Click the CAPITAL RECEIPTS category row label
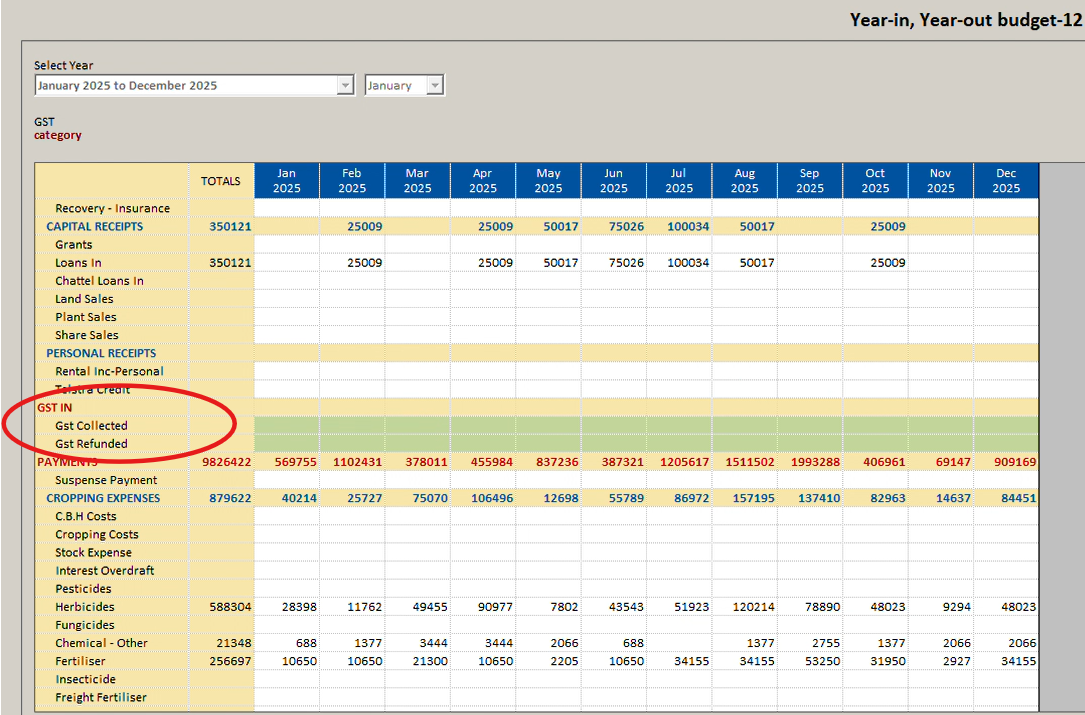 coord(95,226)
